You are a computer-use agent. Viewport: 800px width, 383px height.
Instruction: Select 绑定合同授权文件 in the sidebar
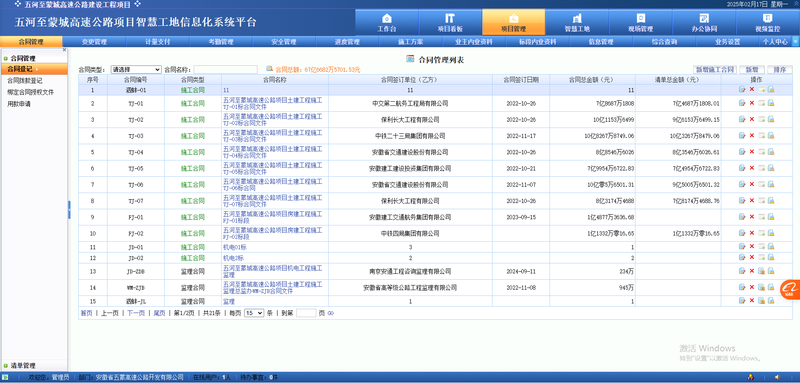click(x=30, y=92)
